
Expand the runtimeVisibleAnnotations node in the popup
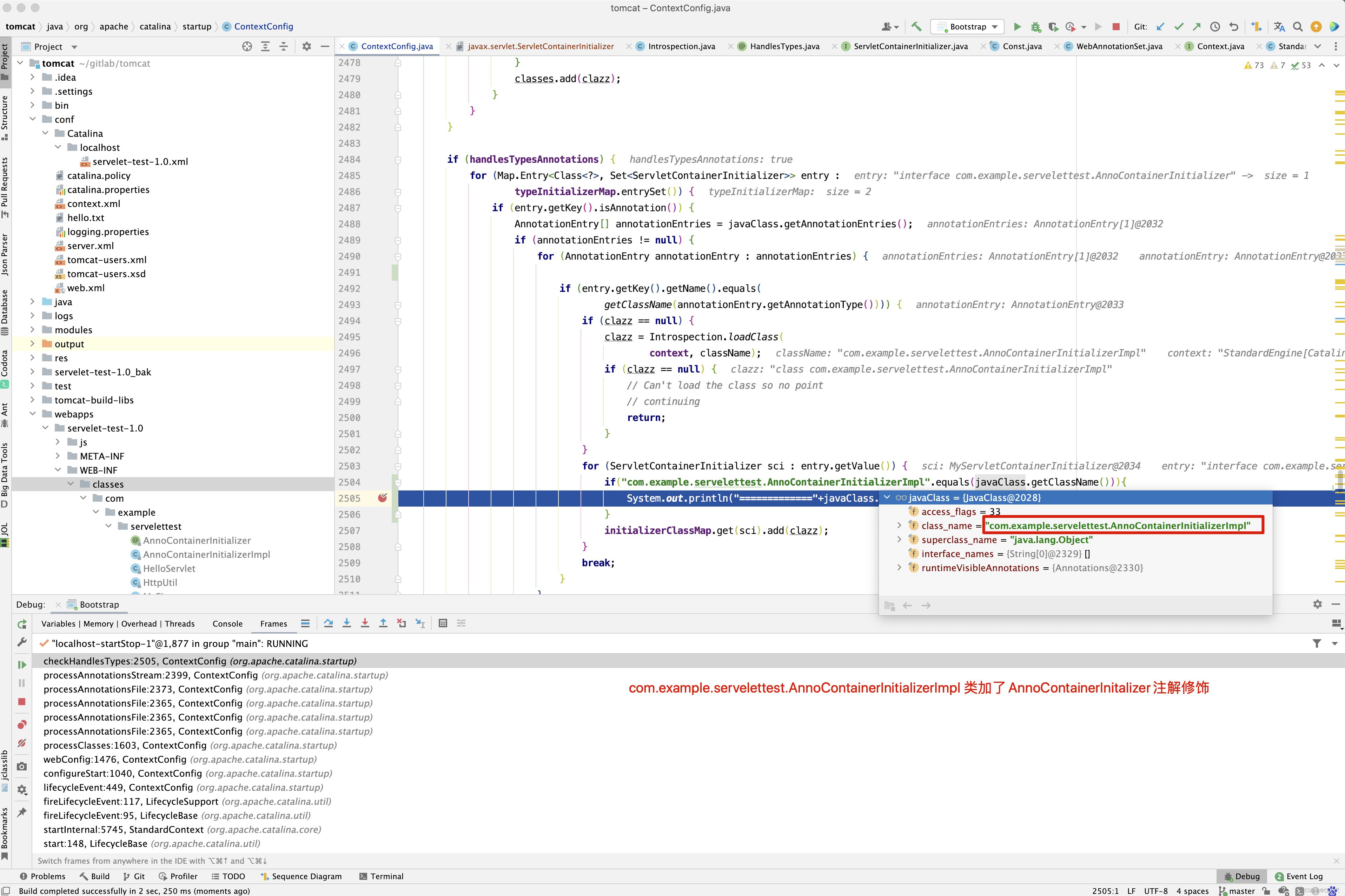pyautogui.click(x=899, y=568)
